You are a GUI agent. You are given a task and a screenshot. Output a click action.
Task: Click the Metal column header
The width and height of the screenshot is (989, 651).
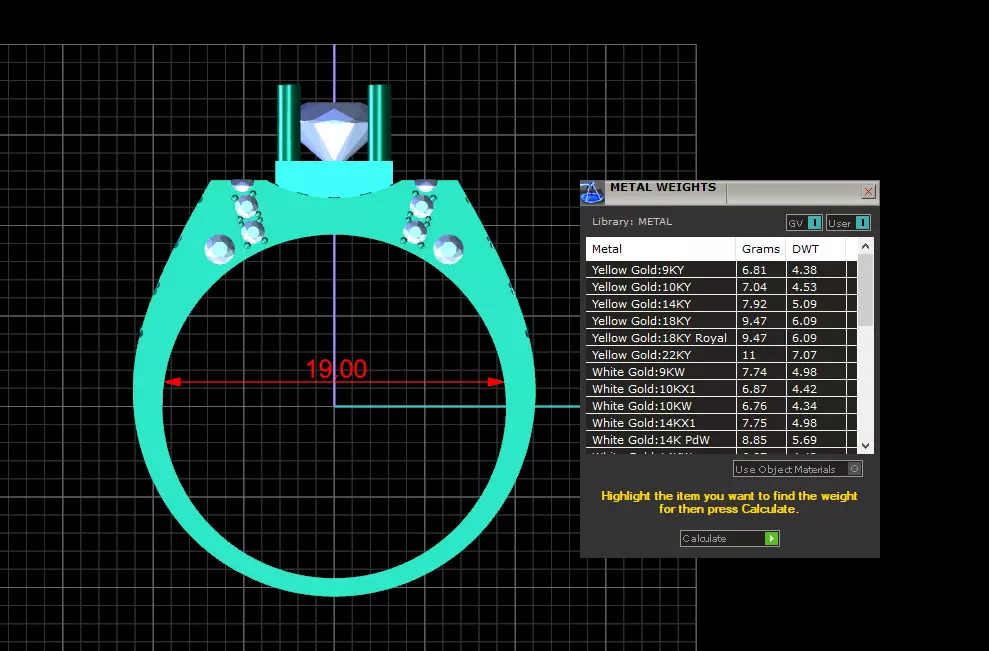tap(660, 249)
